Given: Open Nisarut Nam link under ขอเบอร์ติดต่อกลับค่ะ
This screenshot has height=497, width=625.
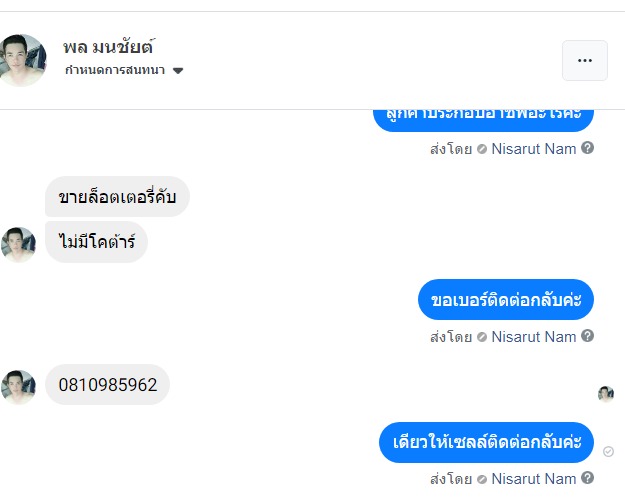Looking at the screenshot, I should pyautogui.click(x=534, y=337).
